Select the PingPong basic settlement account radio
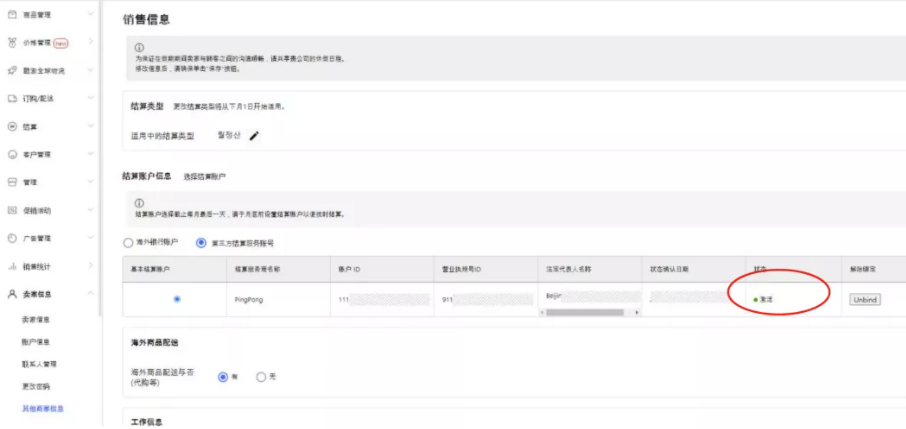The height and width of the screenshot is (429, 906). (x=177, y=299)
